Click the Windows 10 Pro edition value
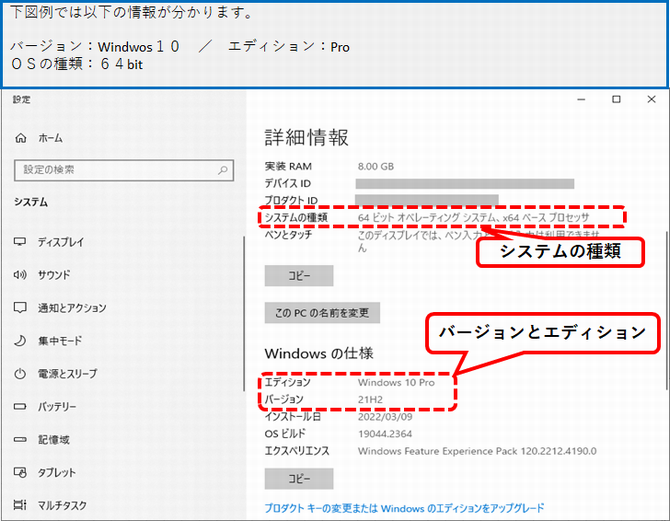 (x=396, y=382)
